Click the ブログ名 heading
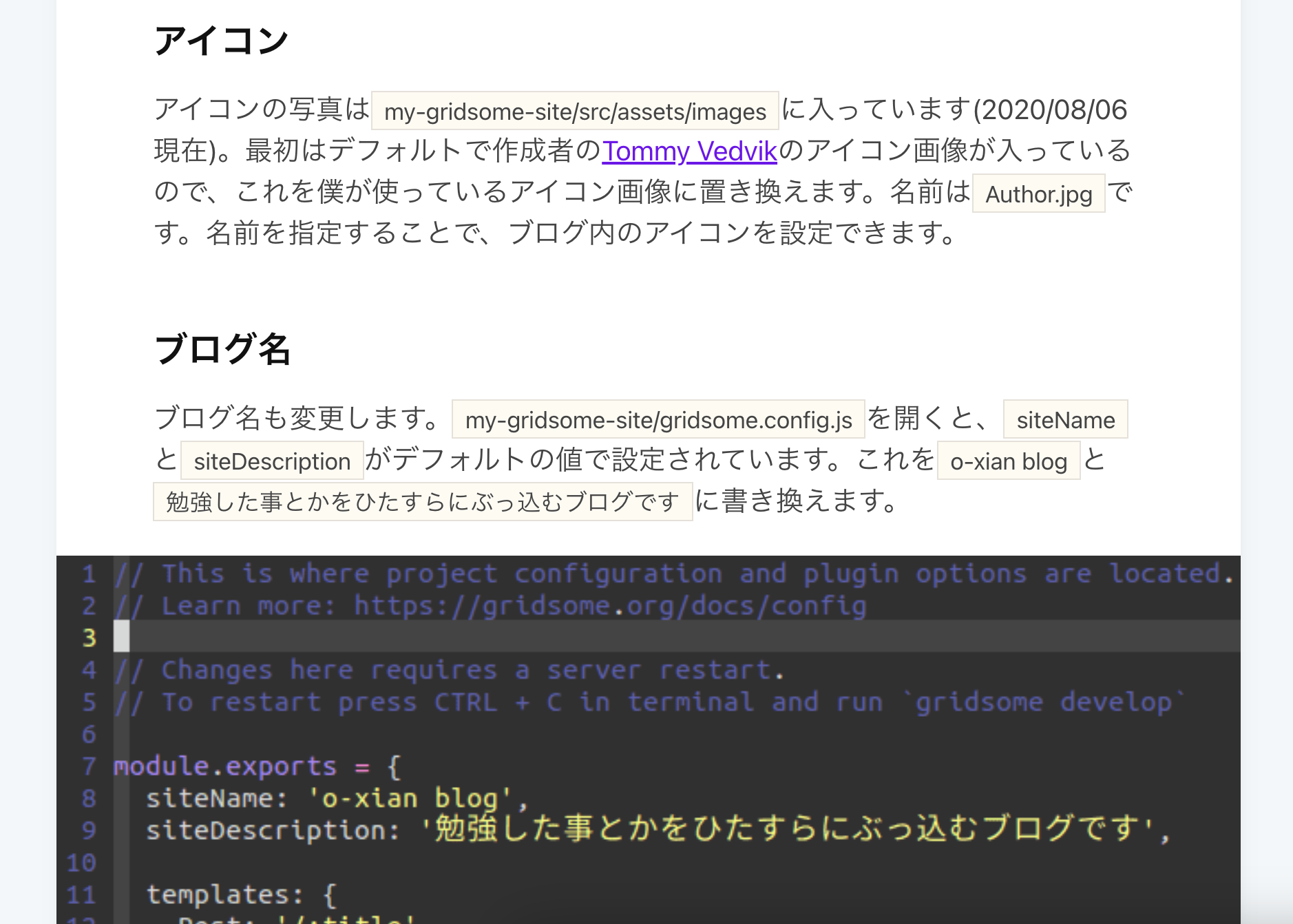This screenshot has height=924, width=1293. coord(223,349)
